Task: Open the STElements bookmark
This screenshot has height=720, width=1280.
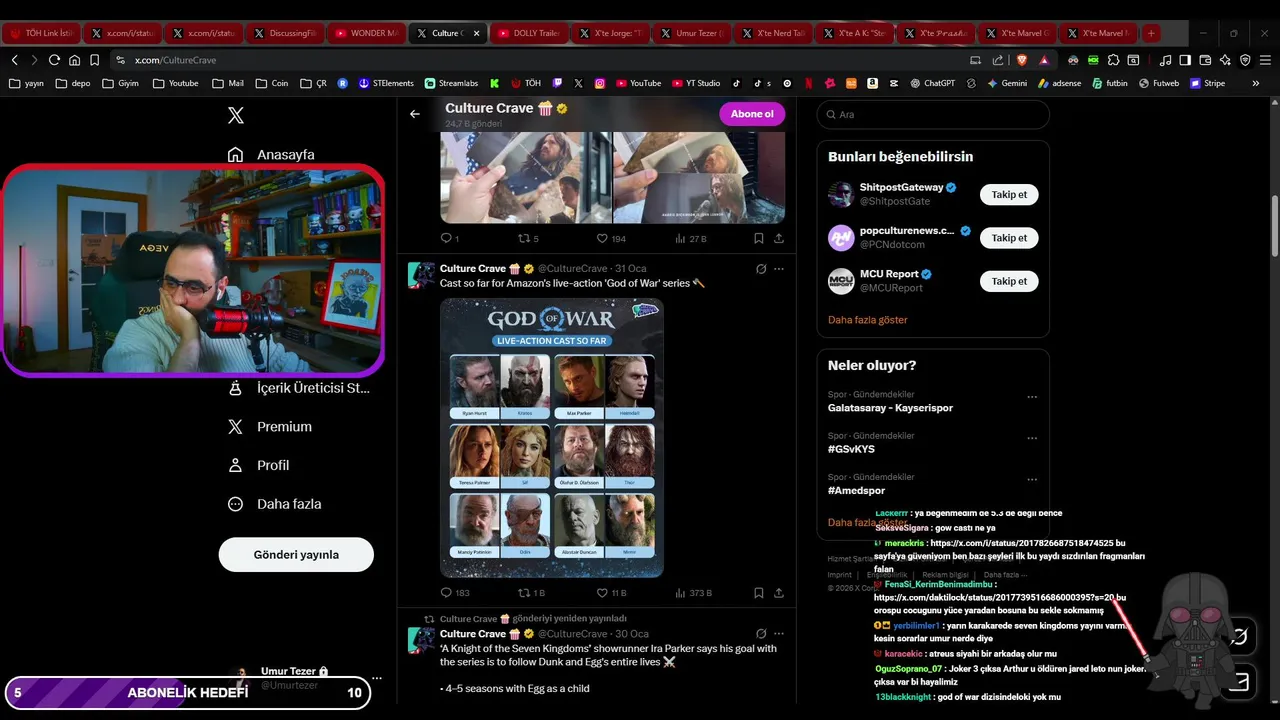Action: [x=386, y=83]
